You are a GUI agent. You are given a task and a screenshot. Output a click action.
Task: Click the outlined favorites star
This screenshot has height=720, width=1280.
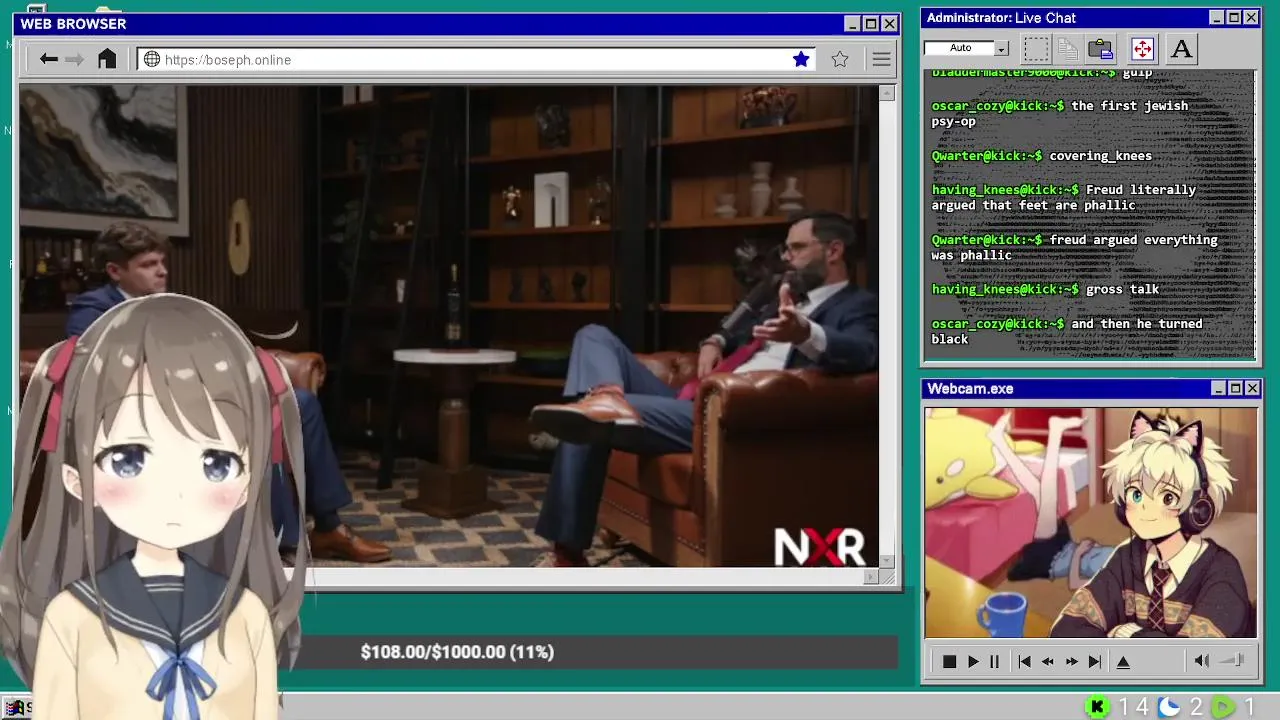tap(840, 60)
